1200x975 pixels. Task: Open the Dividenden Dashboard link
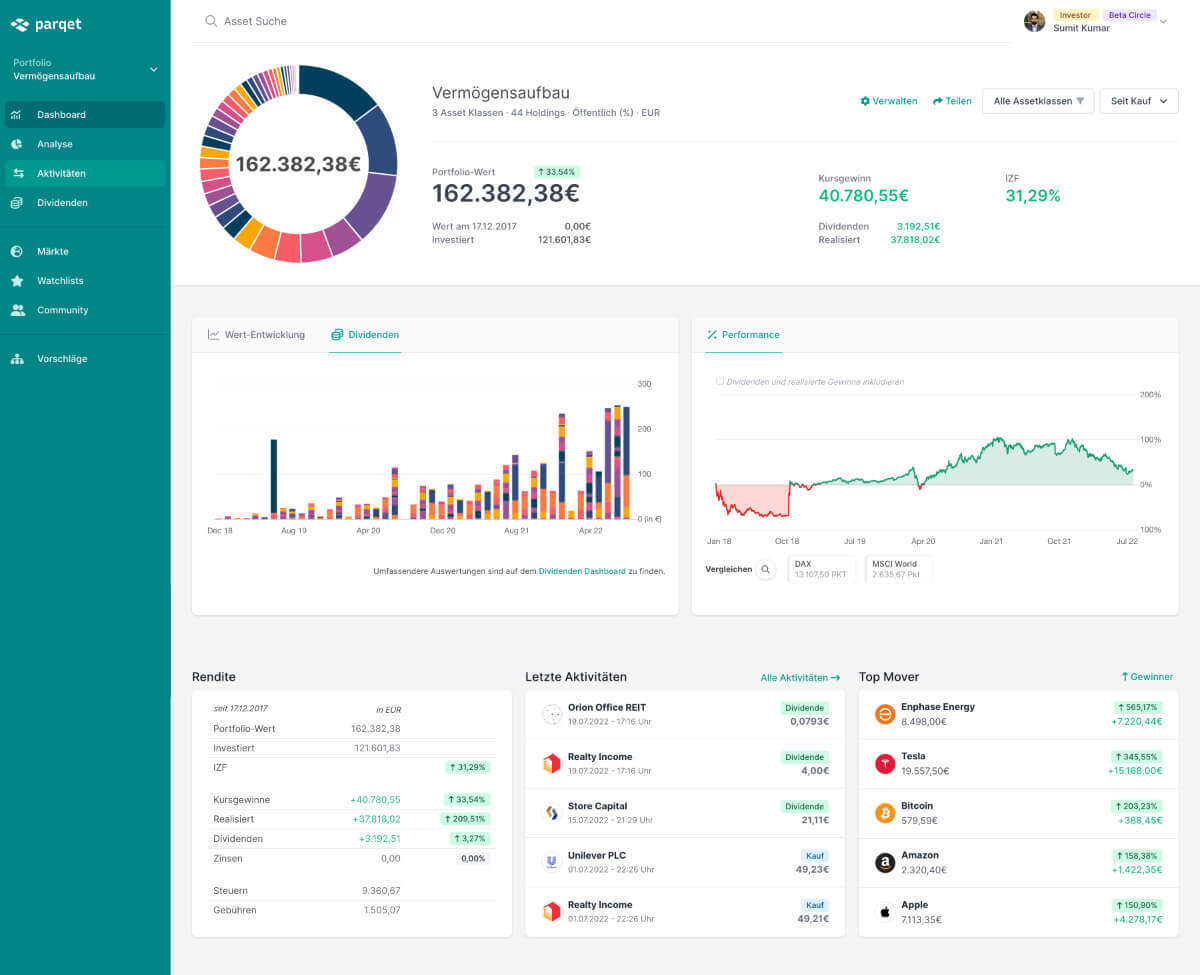tap(582, 571)
